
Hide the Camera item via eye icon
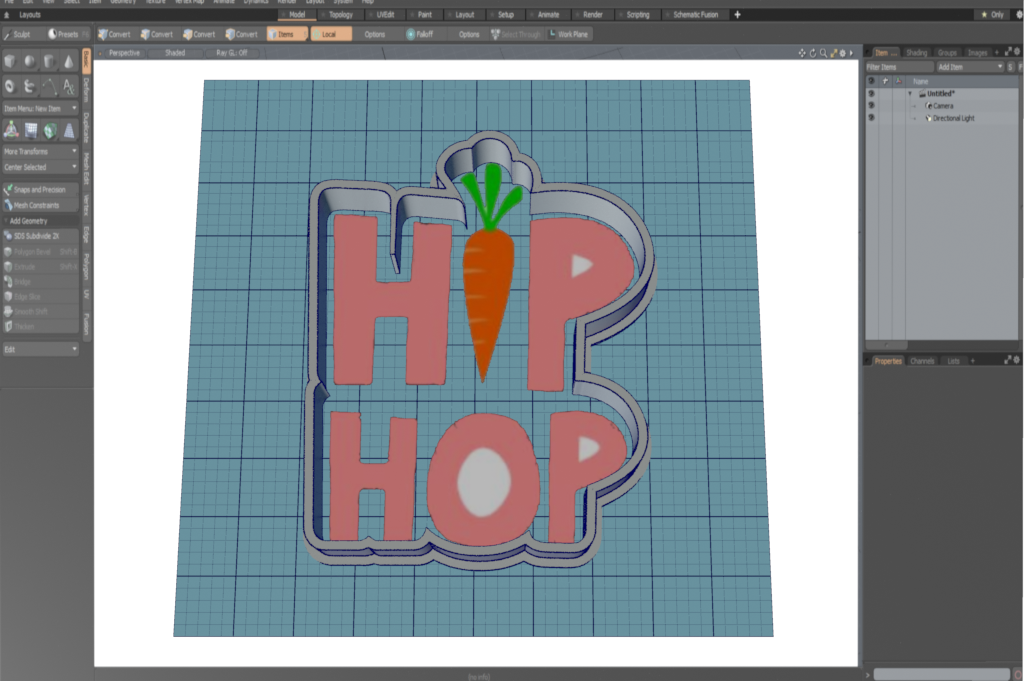pyautogui.click(x=871, y=105)
